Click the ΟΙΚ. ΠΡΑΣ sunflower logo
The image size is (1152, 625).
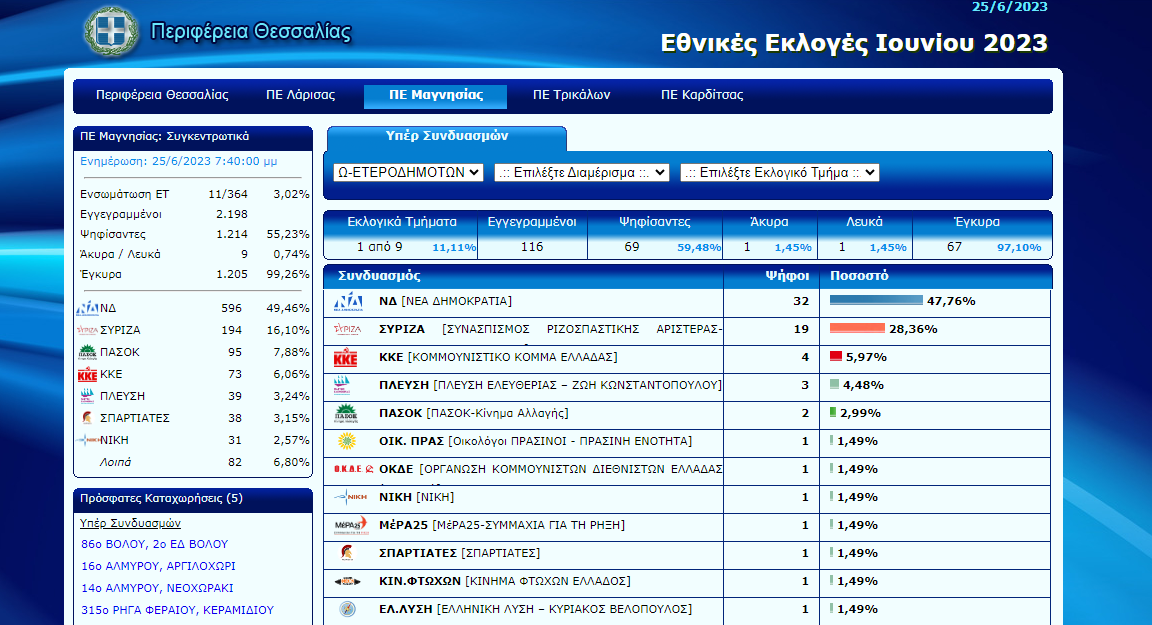click(347, 441)
